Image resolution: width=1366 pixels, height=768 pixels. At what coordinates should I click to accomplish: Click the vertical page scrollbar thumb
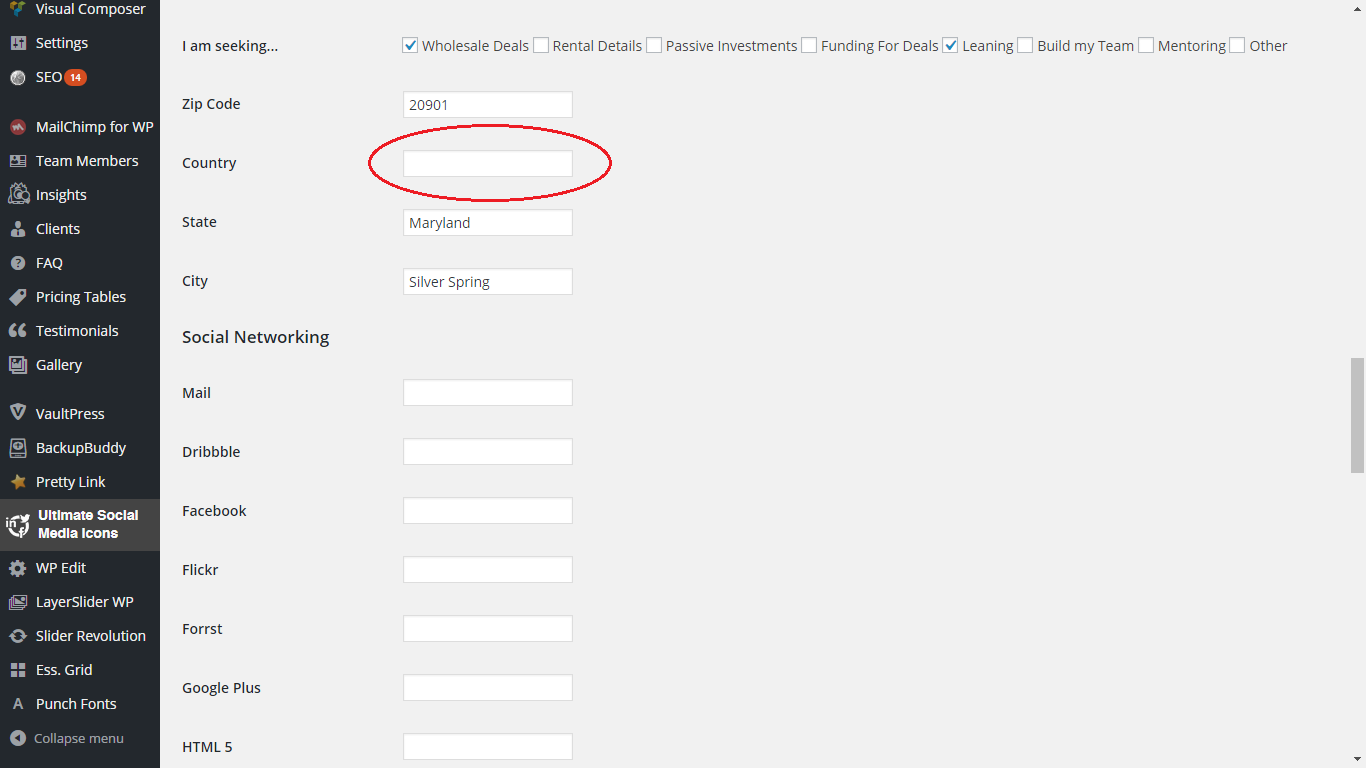[x=1357, y=414]
